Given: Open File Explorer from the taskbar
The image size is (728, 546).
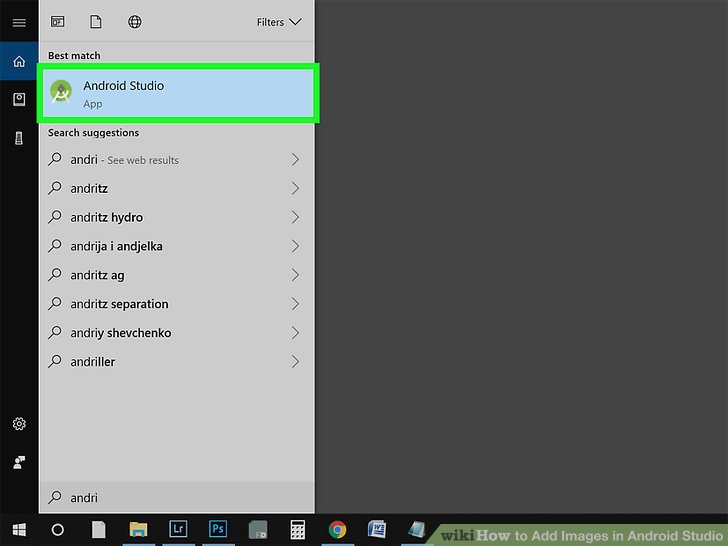Looking at the screenshot, I should tap(138, 529).
